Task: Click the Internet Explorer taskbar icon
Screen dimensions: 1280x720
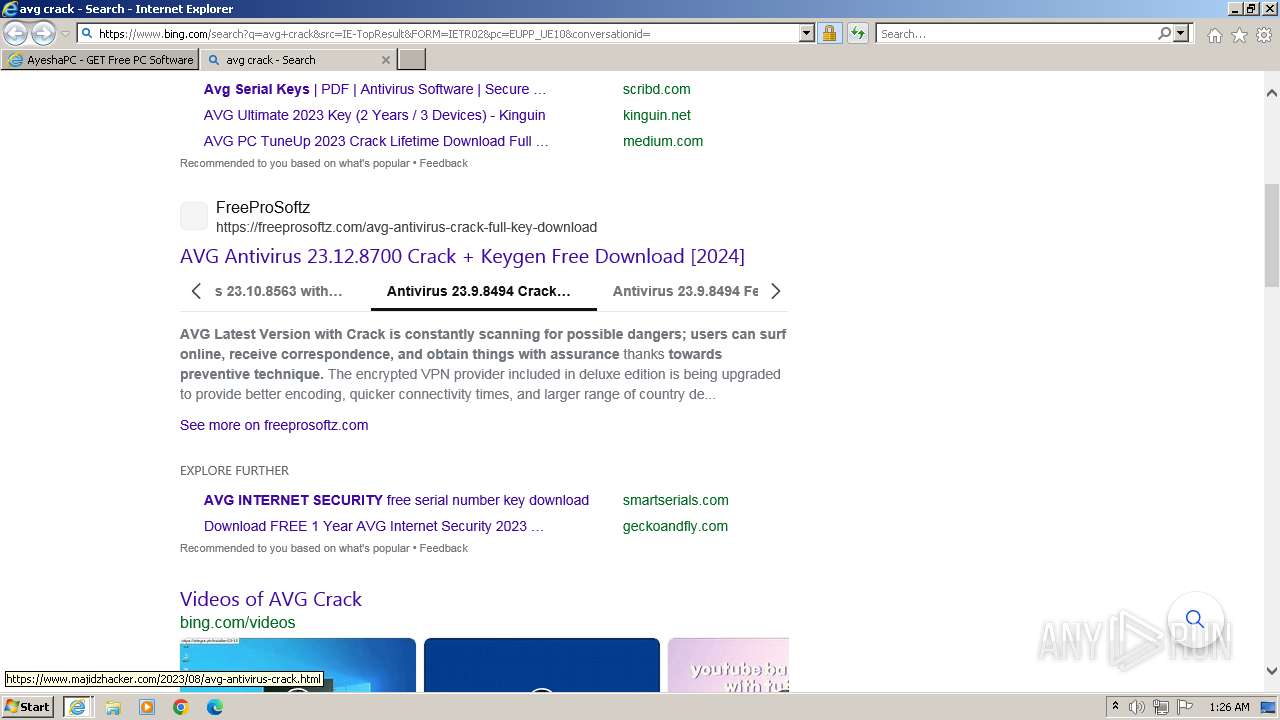Action: [x=77, y=707]
